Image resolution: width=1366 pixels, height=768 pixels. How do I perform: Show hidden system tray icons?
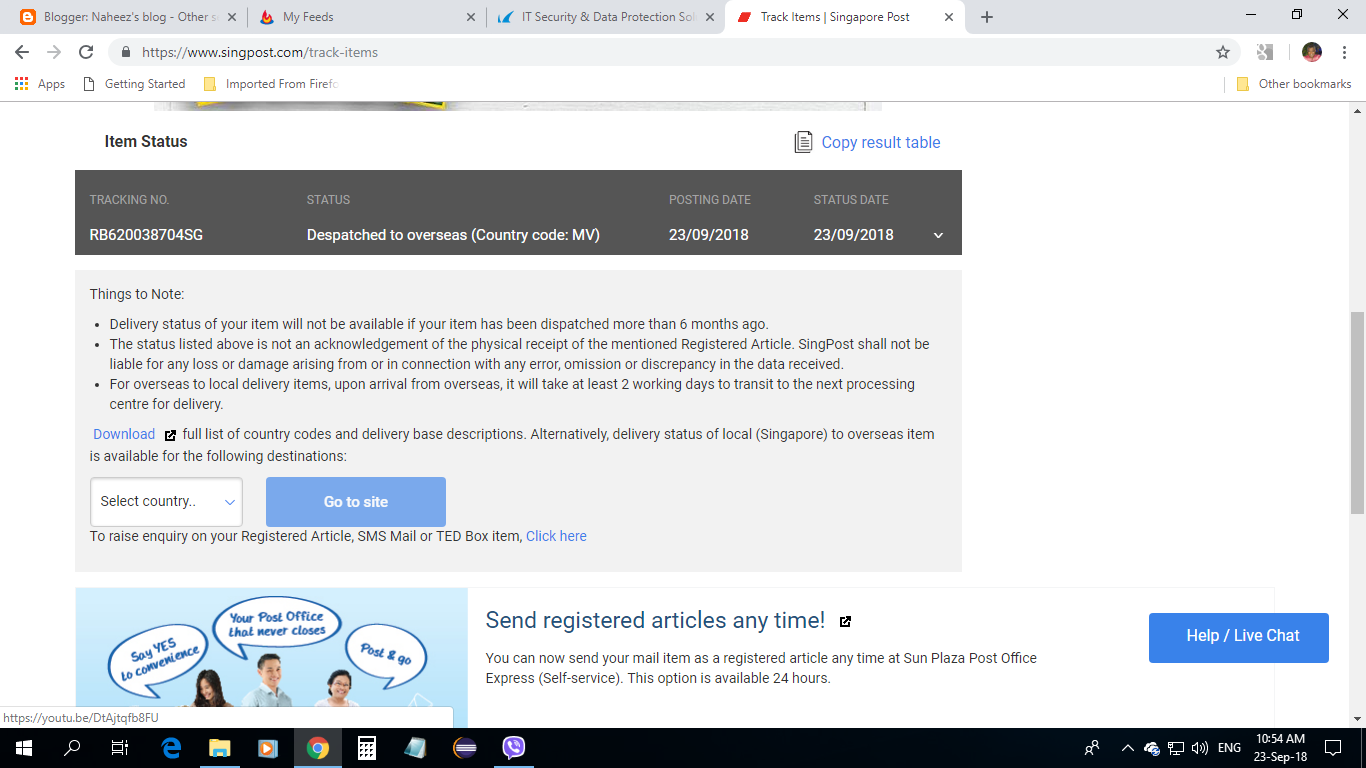tap(1127, 748)
